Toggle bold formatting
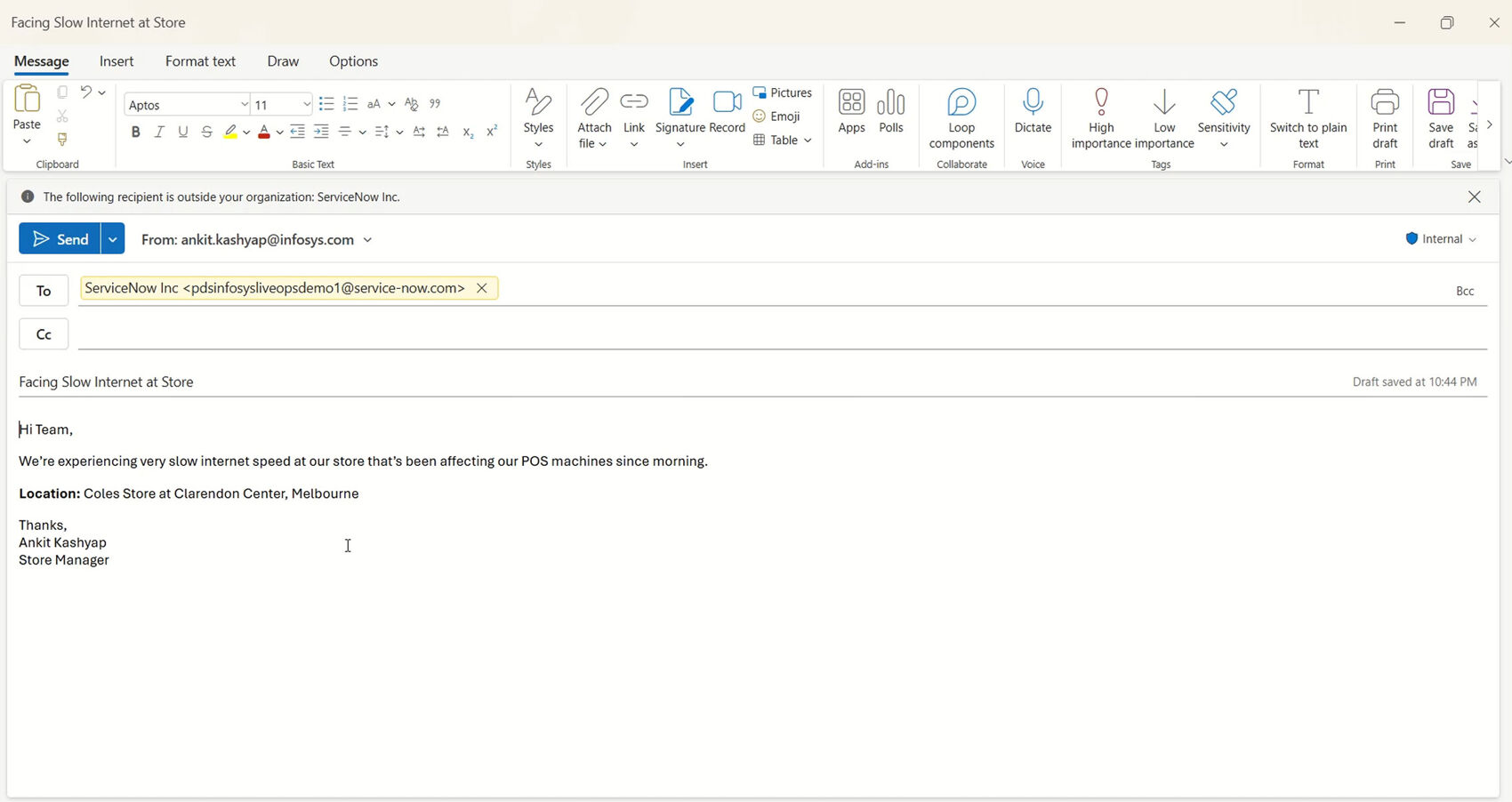 pos(135,132)
